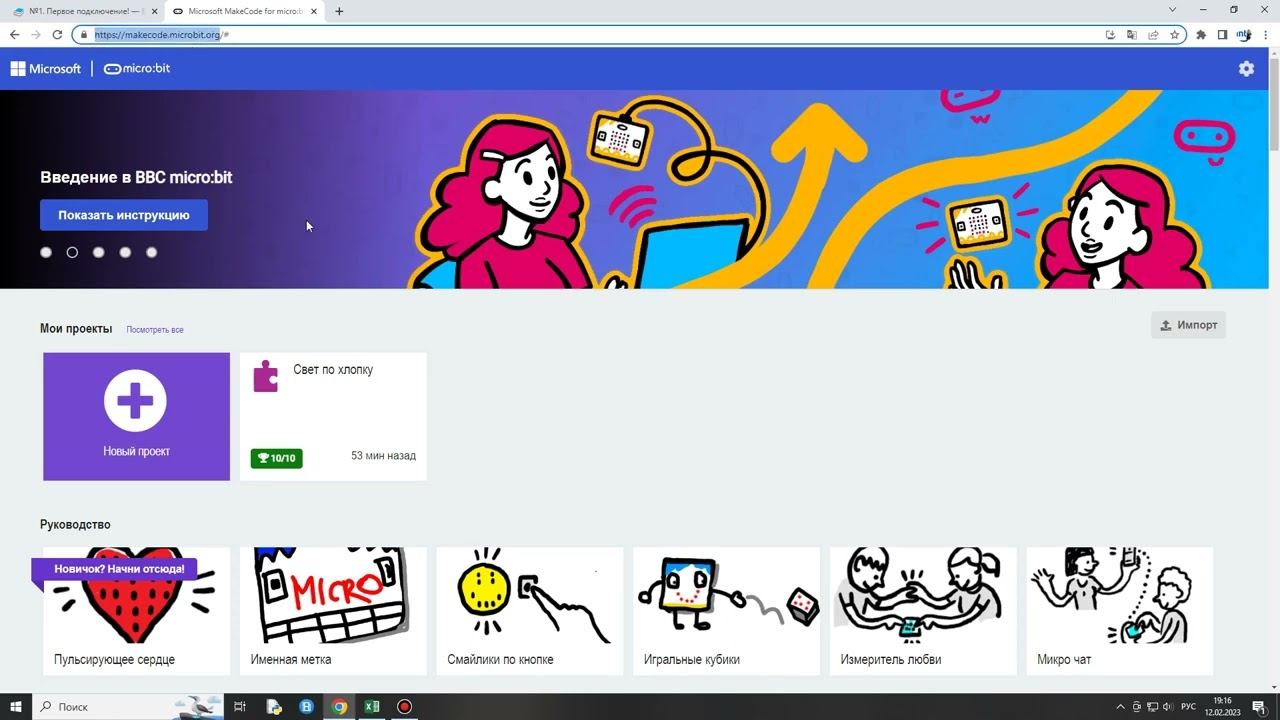Click the purple plus New Project icon
Viewport: 1280px width, 720px height.
tap(135, 401)
